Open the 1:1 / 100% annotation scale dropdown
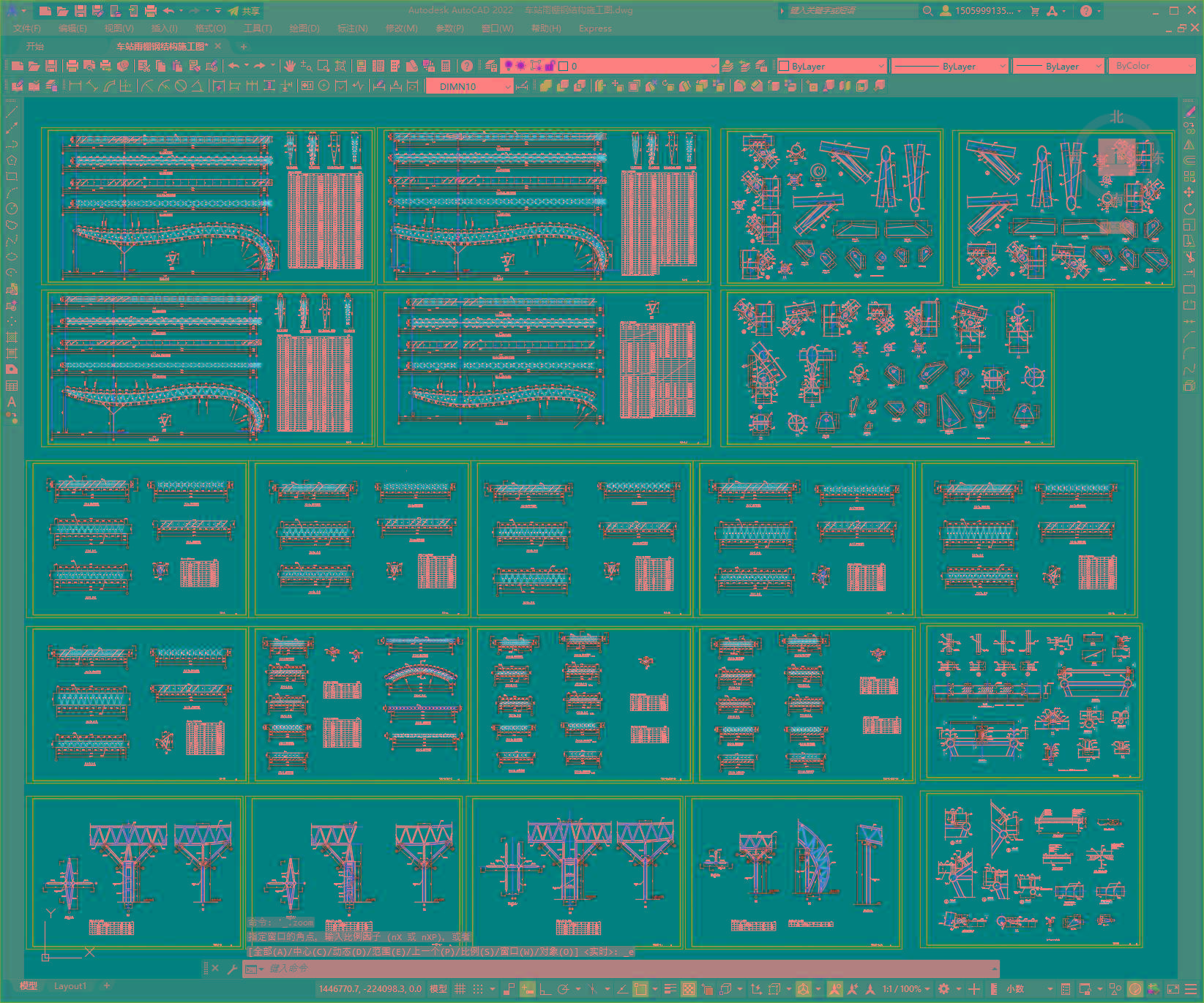 906,989
